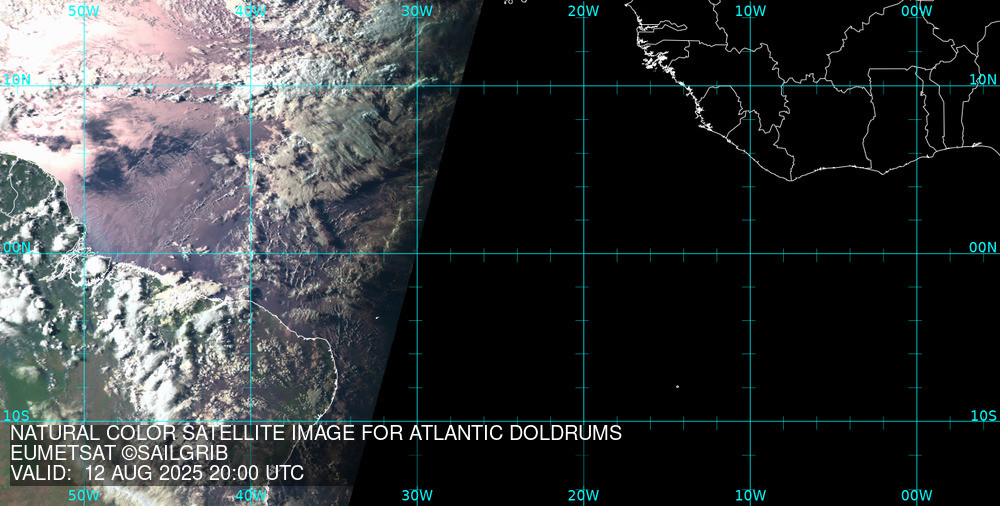This screenshot has width=1000, height=506.
Task: Select the 10N label beside the African borders
Action: click(x=983, y=79)
